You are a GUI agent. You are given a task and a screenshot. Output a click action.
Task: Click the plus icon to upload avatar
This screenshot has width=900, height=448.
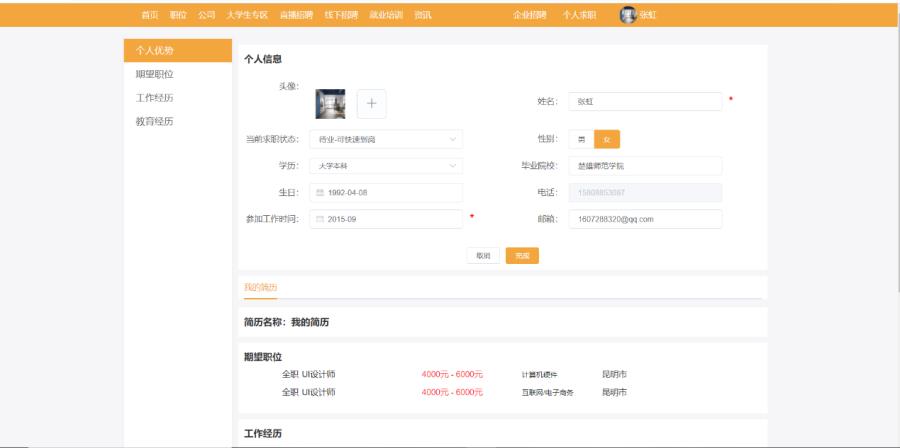click(x=371, y=104)
